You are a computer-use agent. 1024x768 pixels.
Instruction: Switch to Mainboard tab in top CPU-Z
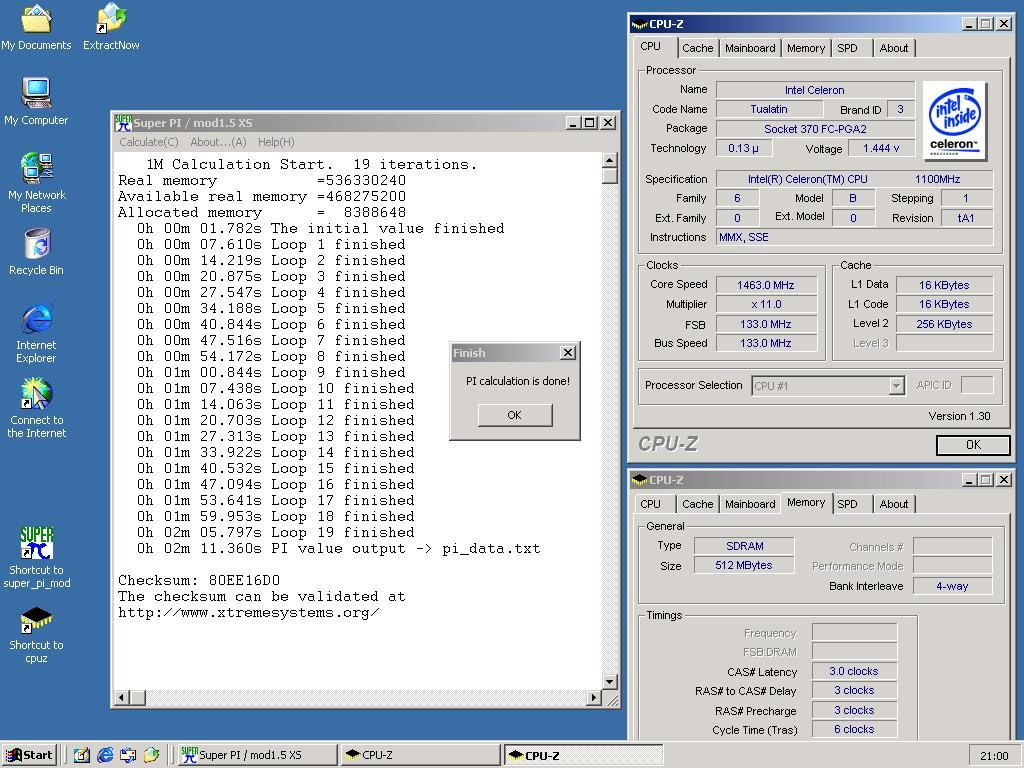pos(750,48)
